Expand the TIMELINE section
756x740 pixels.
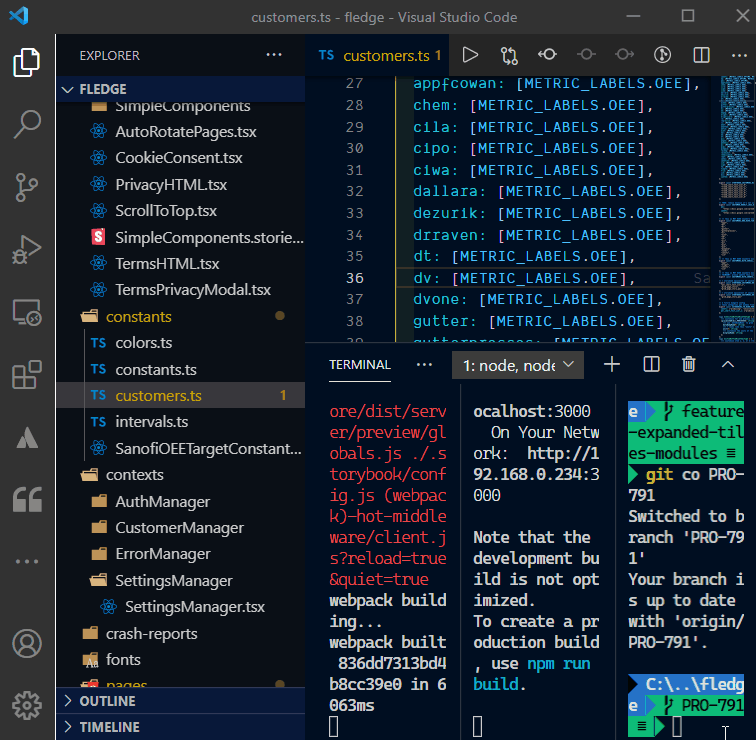[180, 727]
